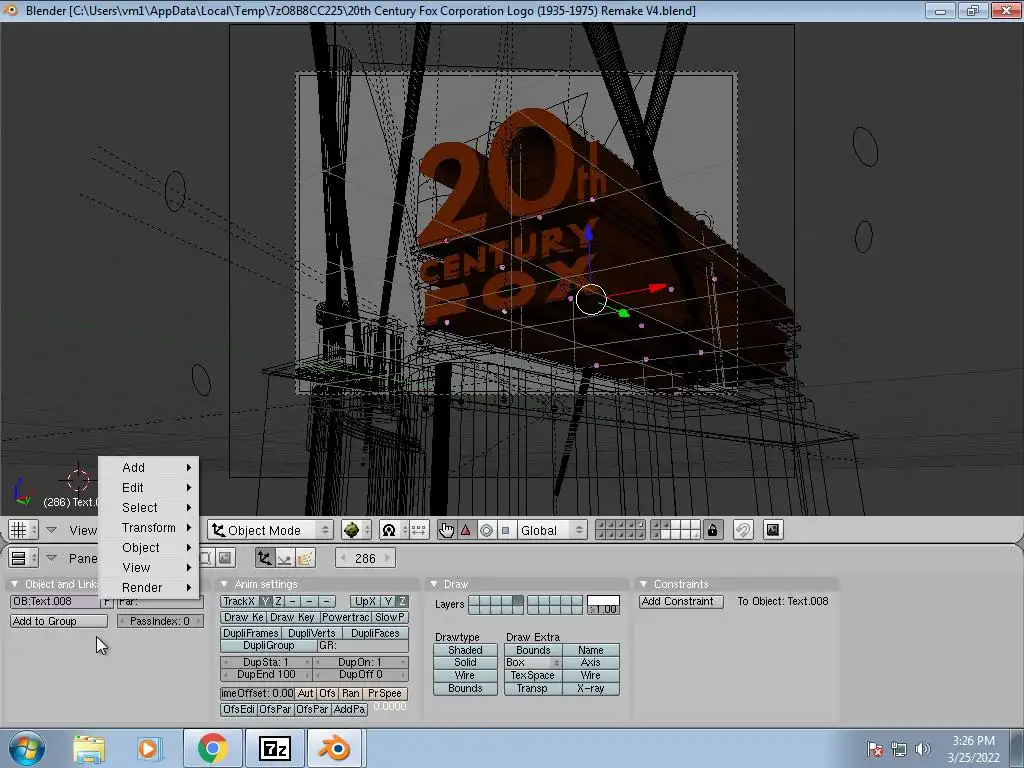Open the Global orientation dropdown
Screen dimensions: 1024x768
pos(550,530)
